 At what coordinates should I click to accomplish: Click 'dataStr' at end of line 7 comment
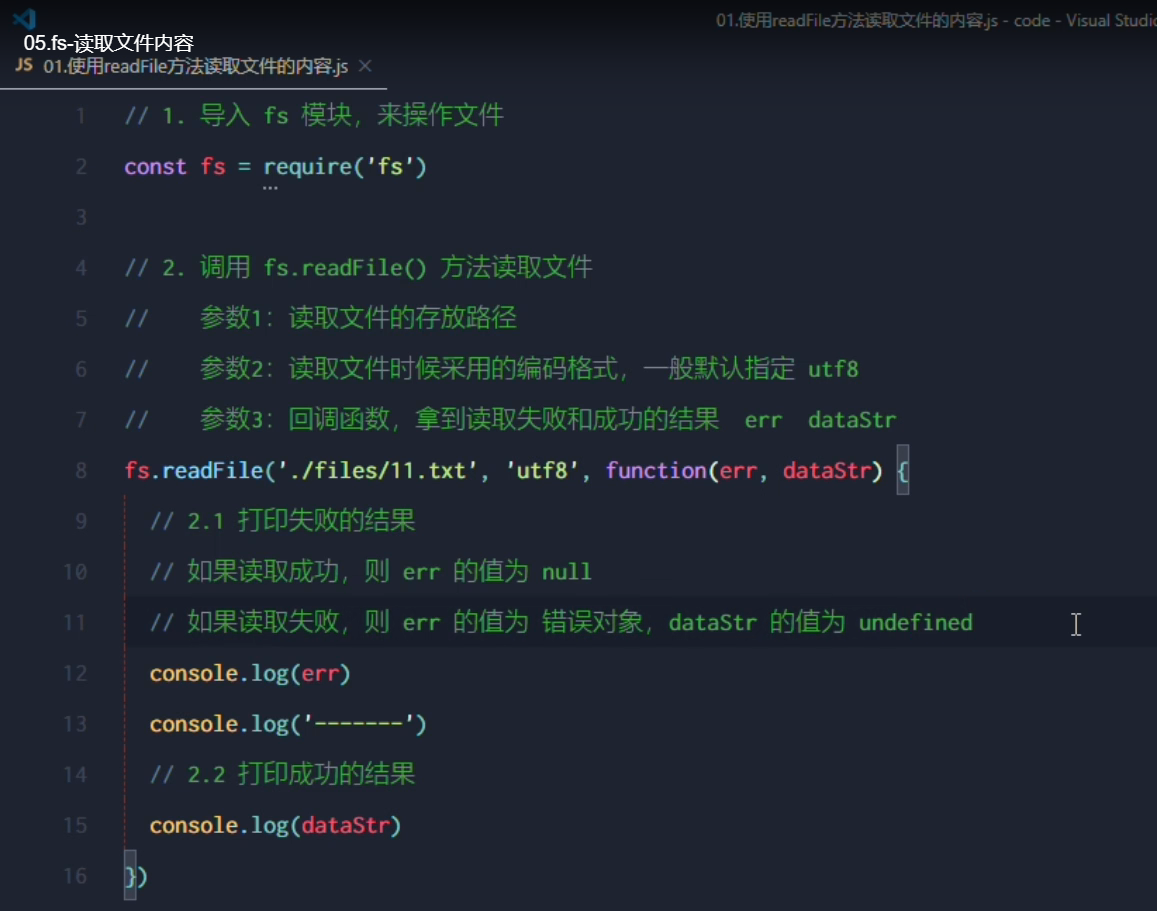(852, 420)
